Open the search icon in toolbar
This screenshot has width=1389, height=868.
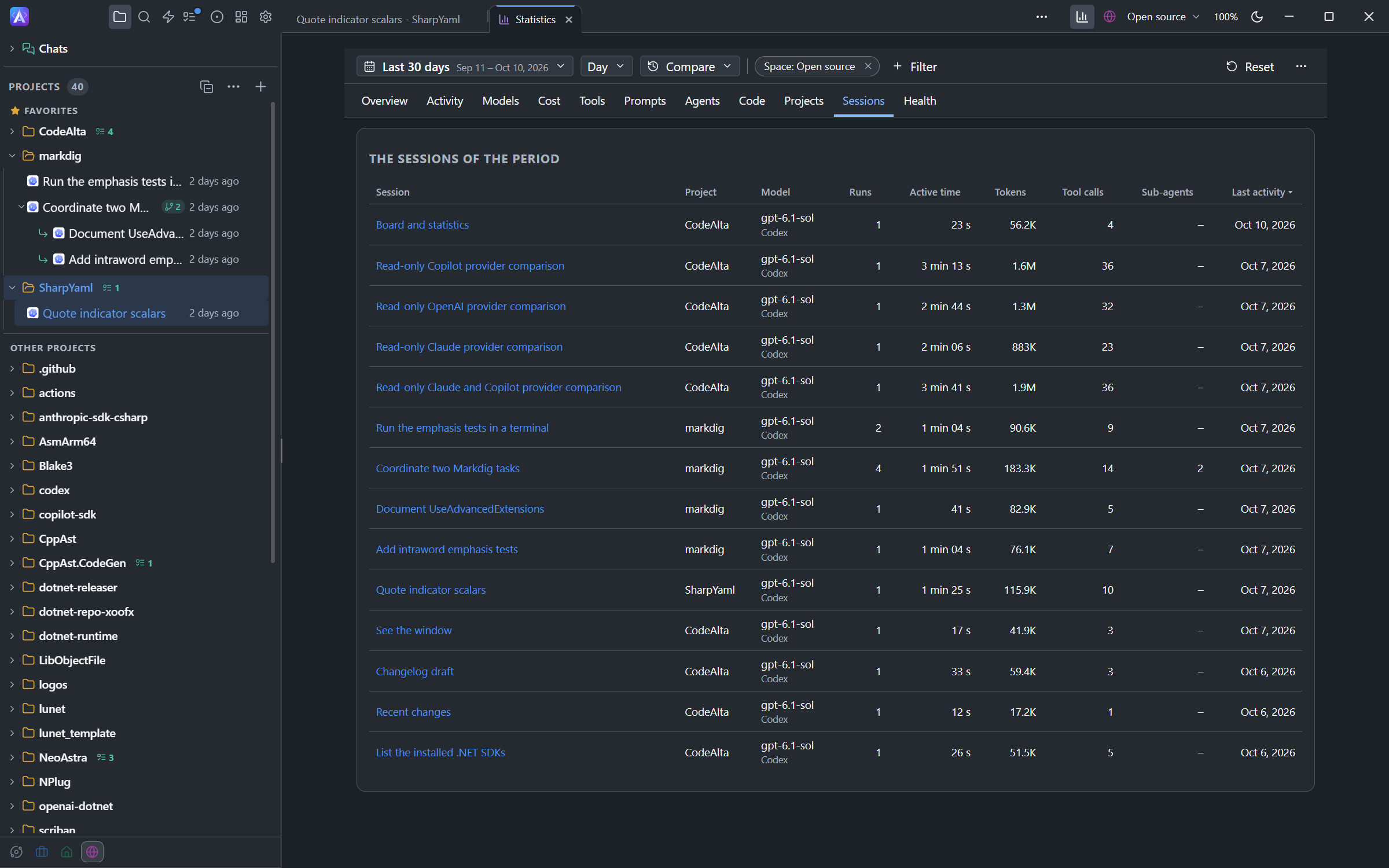[144, 17]
